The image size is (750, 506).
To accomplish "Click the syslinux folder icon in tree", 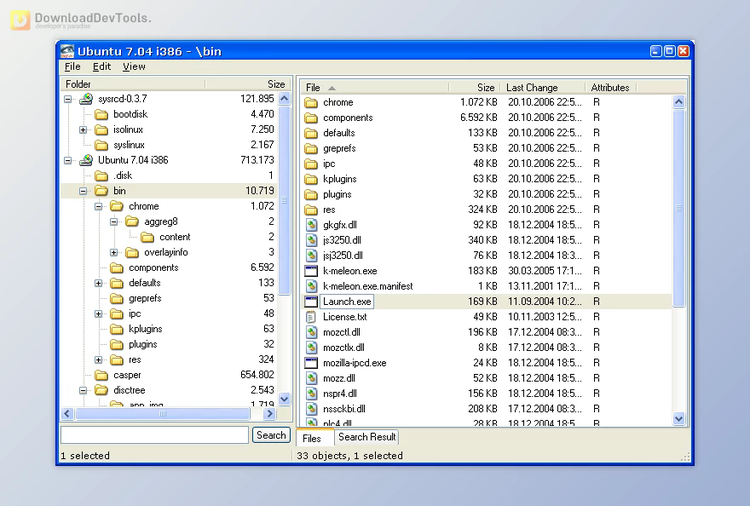I will coord(101,145).
